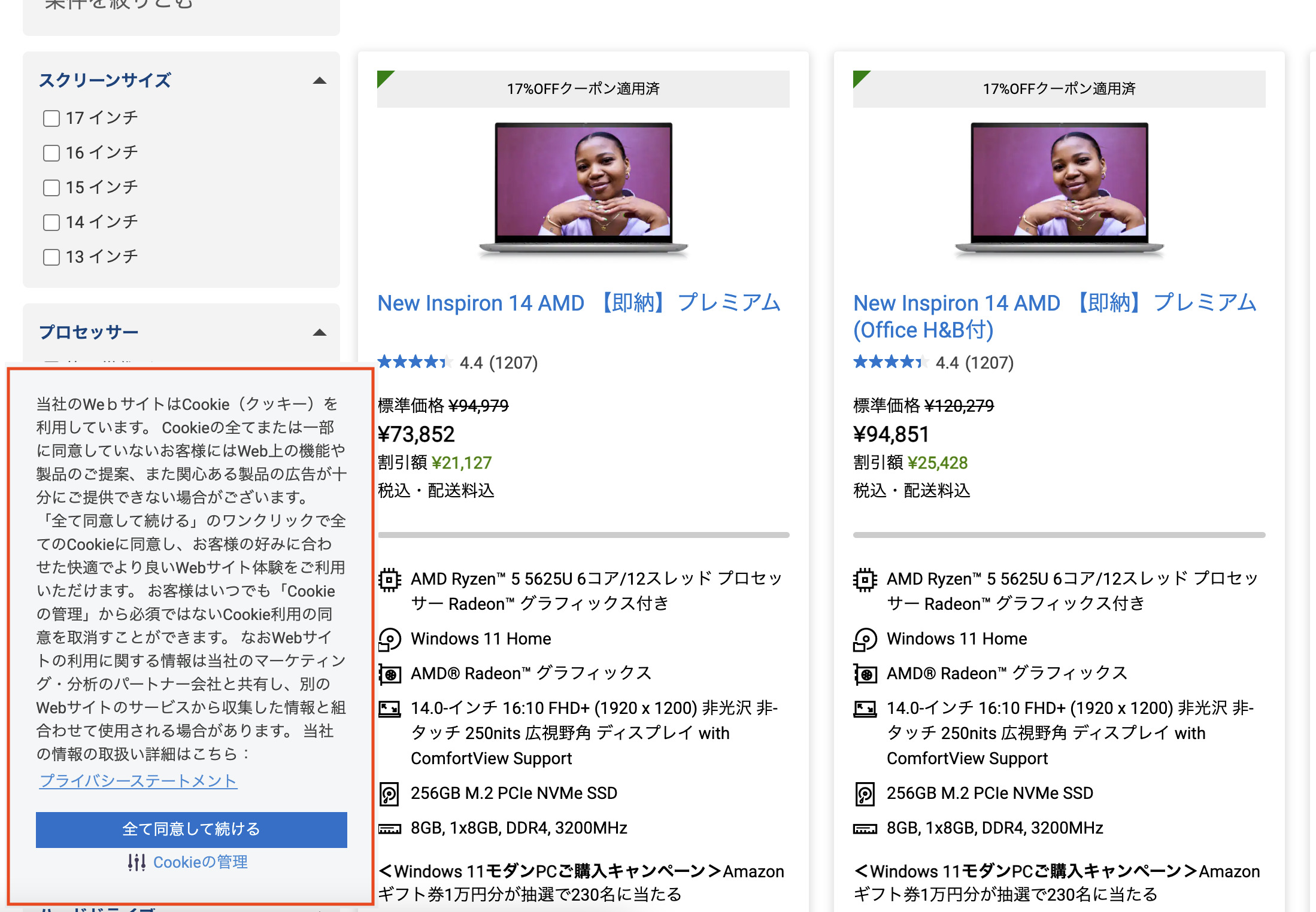Click display icon in first product specs

click(389, 709)
